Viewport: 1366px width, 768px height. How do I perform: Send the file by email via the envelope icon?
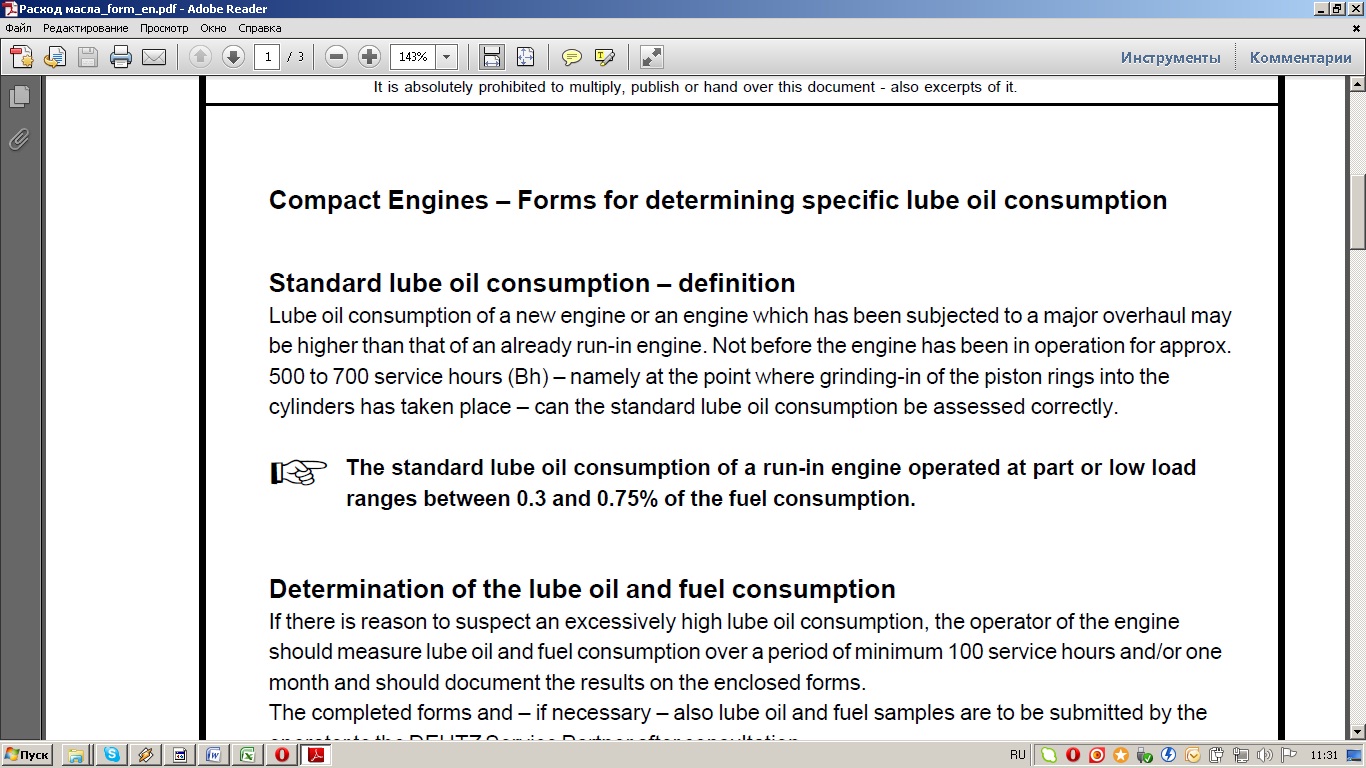pos(154,57)
